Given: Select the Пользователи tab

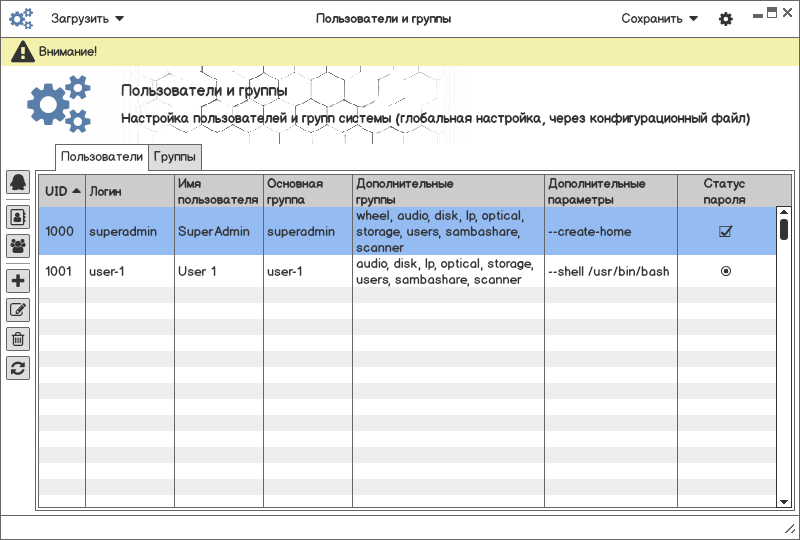Looking at the screenshot, I should (102, 157).
